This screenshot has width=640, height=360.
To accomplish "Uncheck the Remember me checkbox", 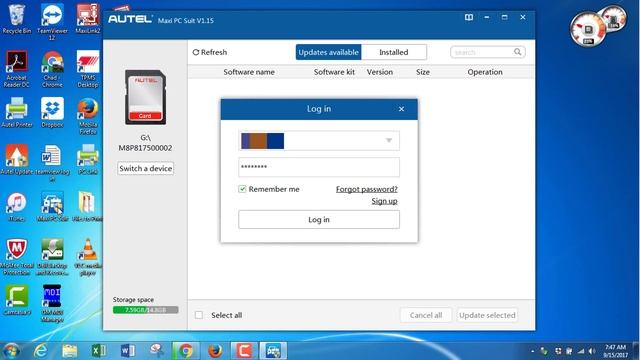I will point(242,189).
